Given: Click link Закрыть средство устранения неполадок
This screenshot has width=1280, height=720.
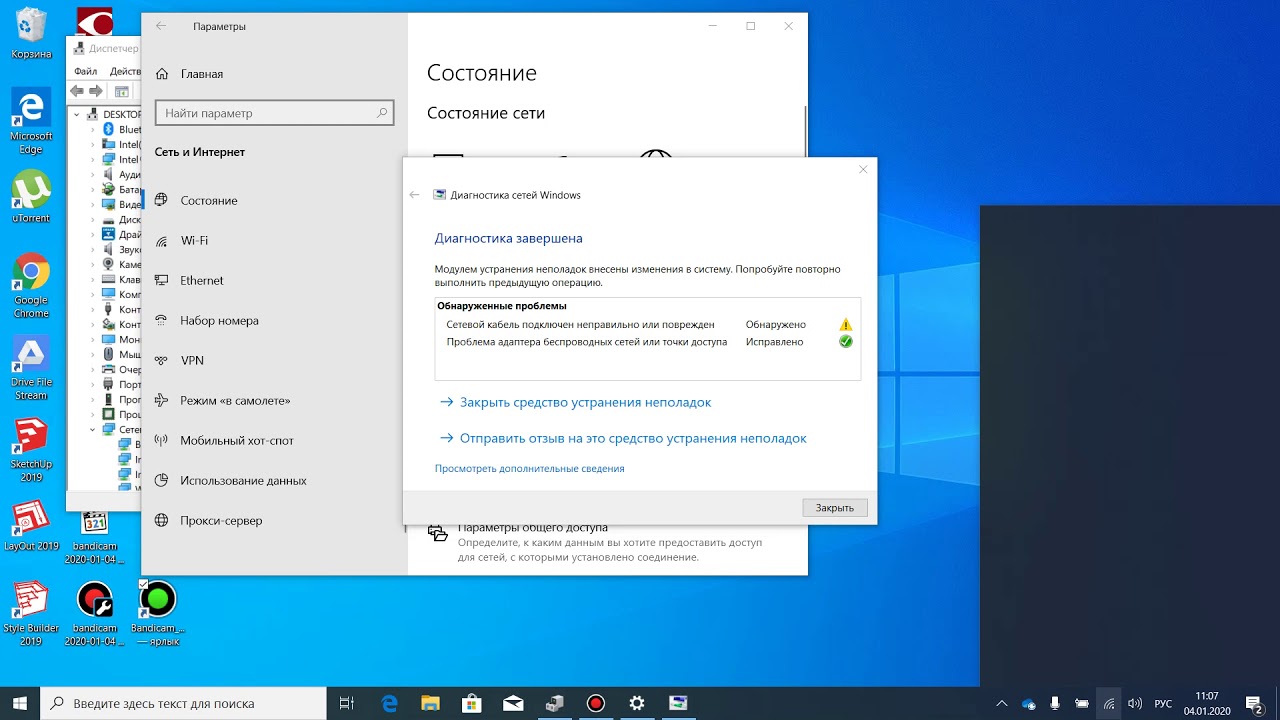Looking at the screenshot, I should tap(585, 402).
